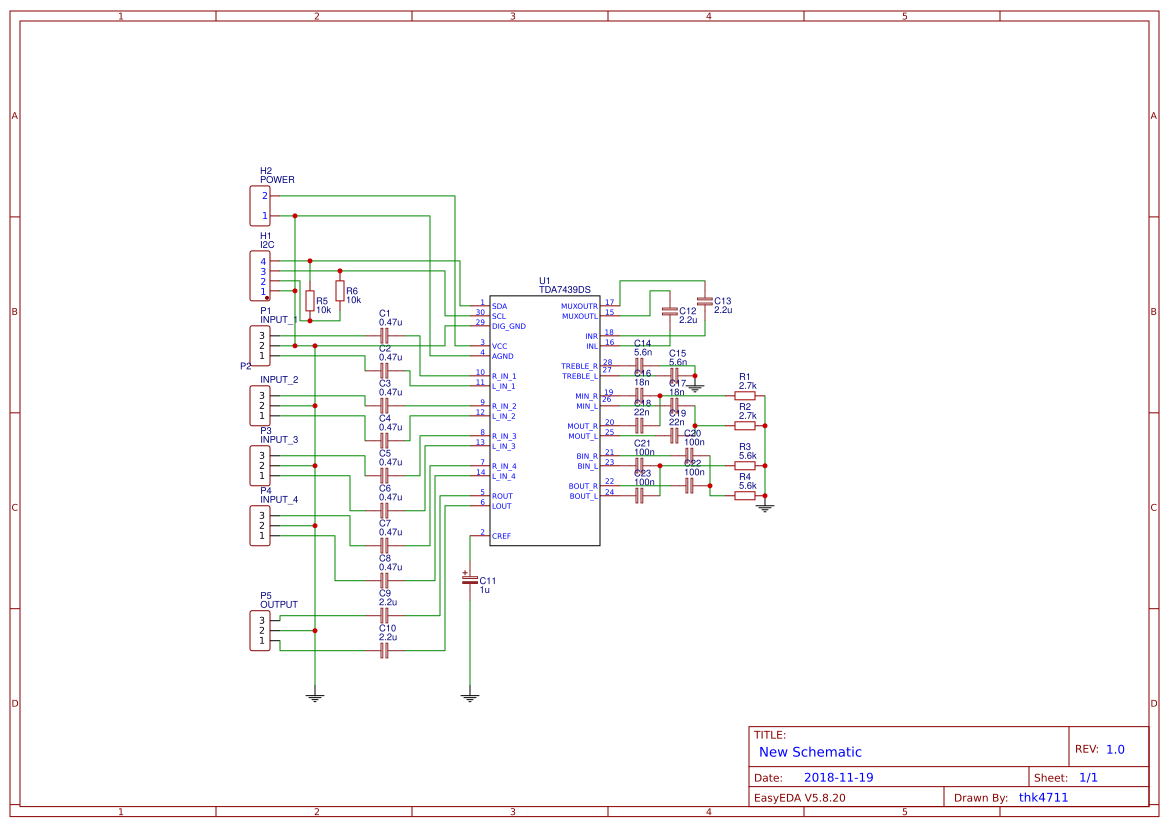This screenshot has width=1169, height=827.
Task: Select the ground symbol under the connector bus
Action: pos(315,697)
